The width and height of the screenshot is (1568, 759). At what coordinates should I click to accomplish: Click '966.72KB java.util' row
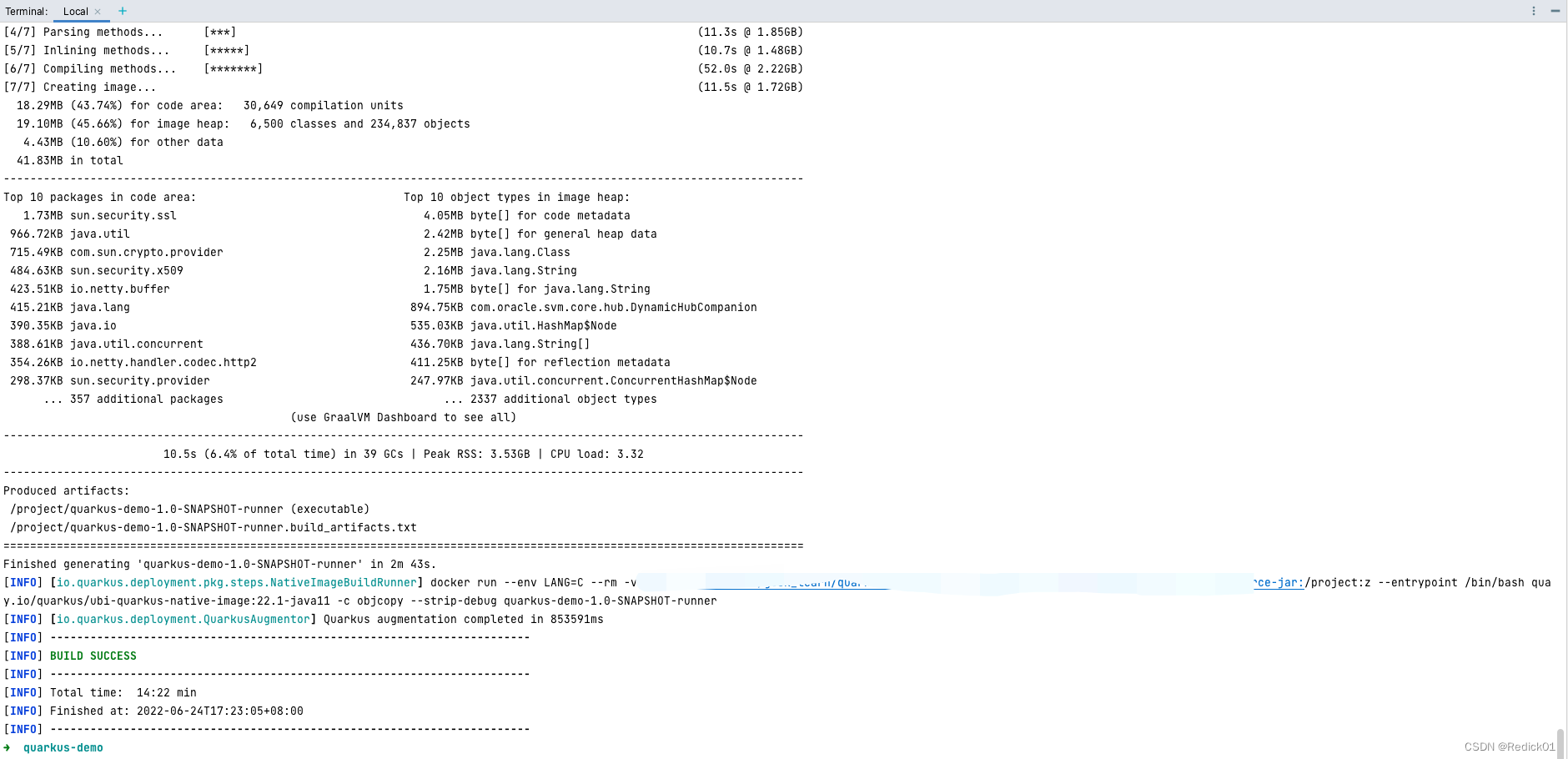pos(70,234)
